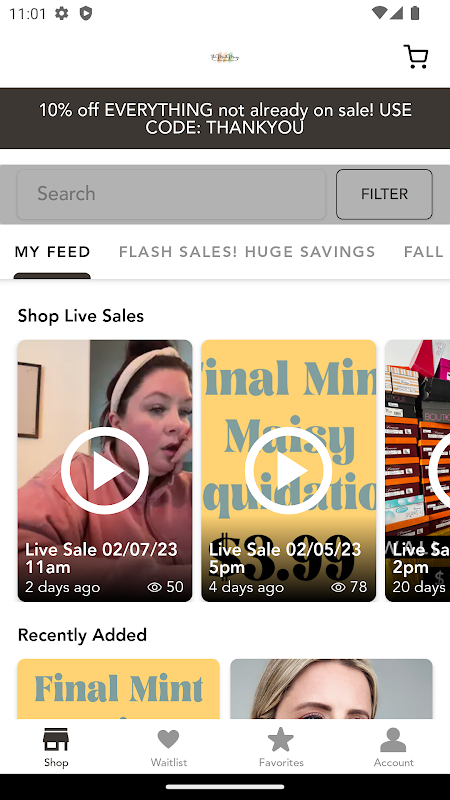Tap the shield icon in the status bar

tap(86, 13)
